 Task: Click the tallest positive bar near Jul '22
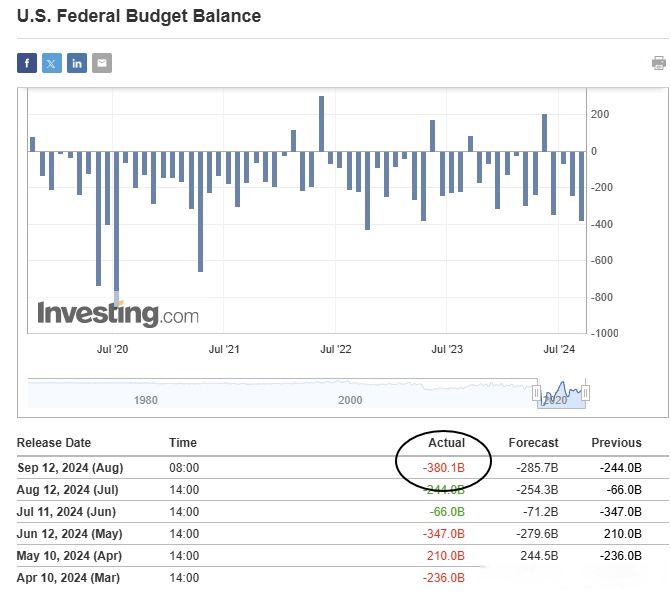click(321, 123)
